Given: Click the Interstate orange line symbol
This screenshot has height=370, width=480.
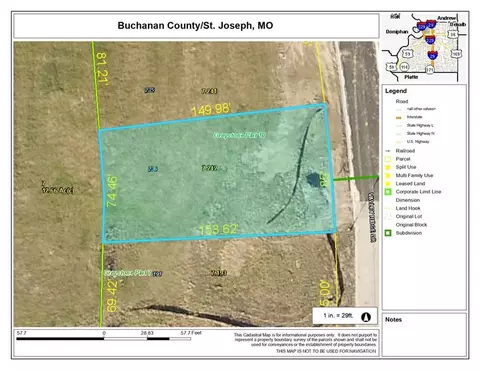Looking at the screenshot, I should pos(399,117).
